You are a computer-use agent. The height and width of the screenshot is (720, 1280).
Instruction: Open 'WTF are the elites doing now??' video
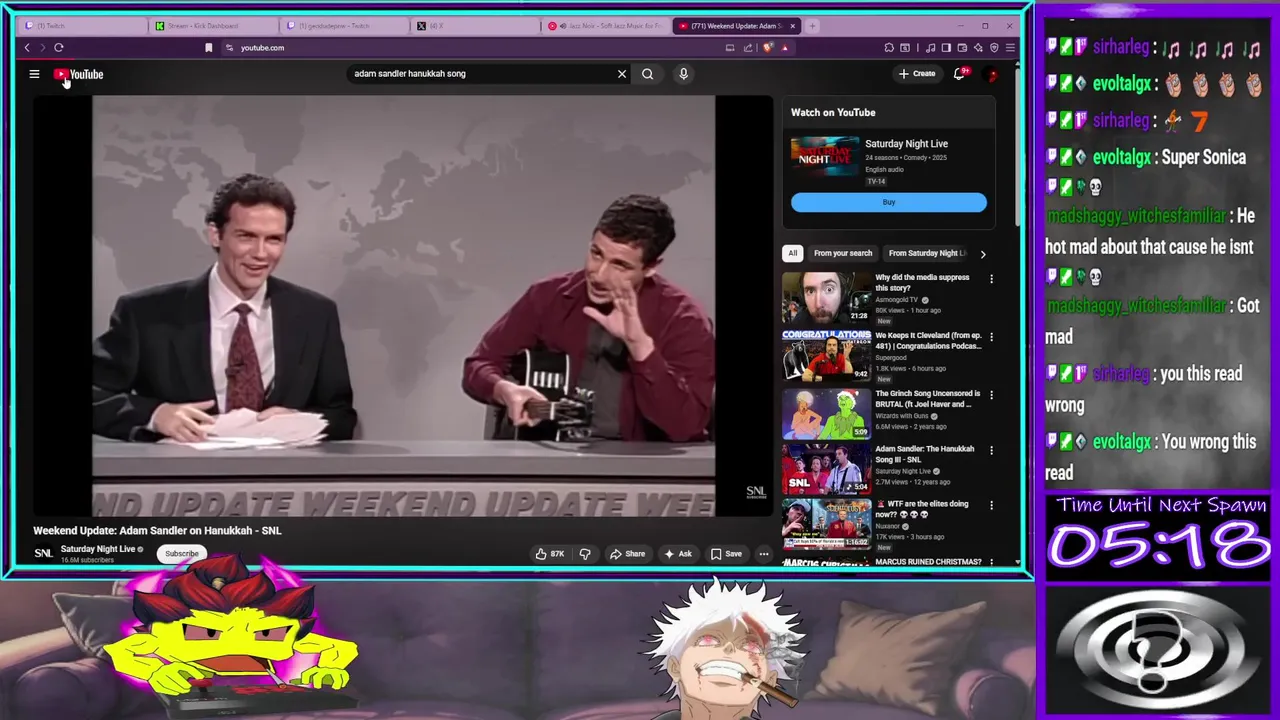pyautogui.click(x=922, y=509)
